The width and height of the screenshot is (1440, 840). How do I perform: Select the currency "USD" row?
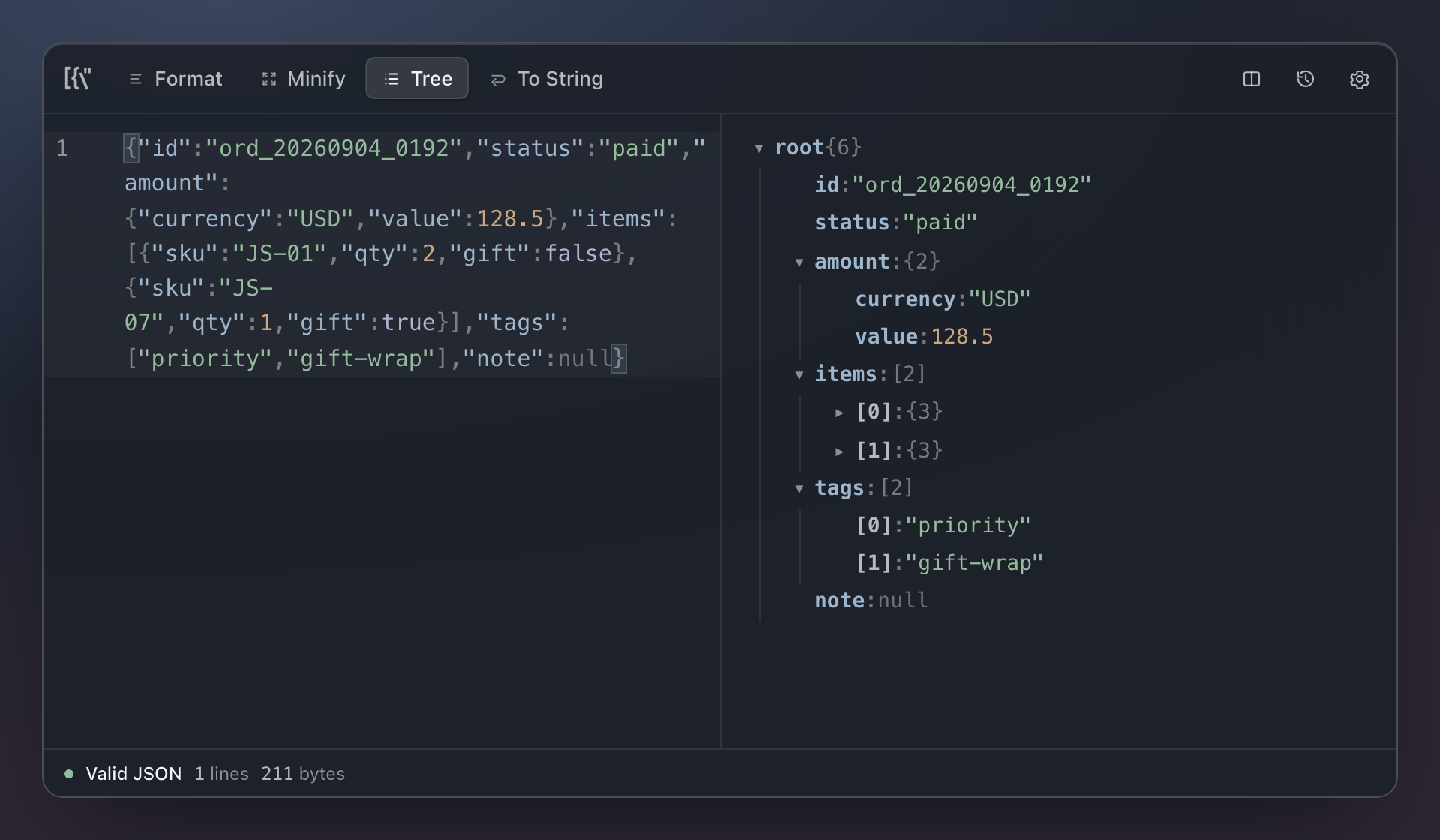943,298
